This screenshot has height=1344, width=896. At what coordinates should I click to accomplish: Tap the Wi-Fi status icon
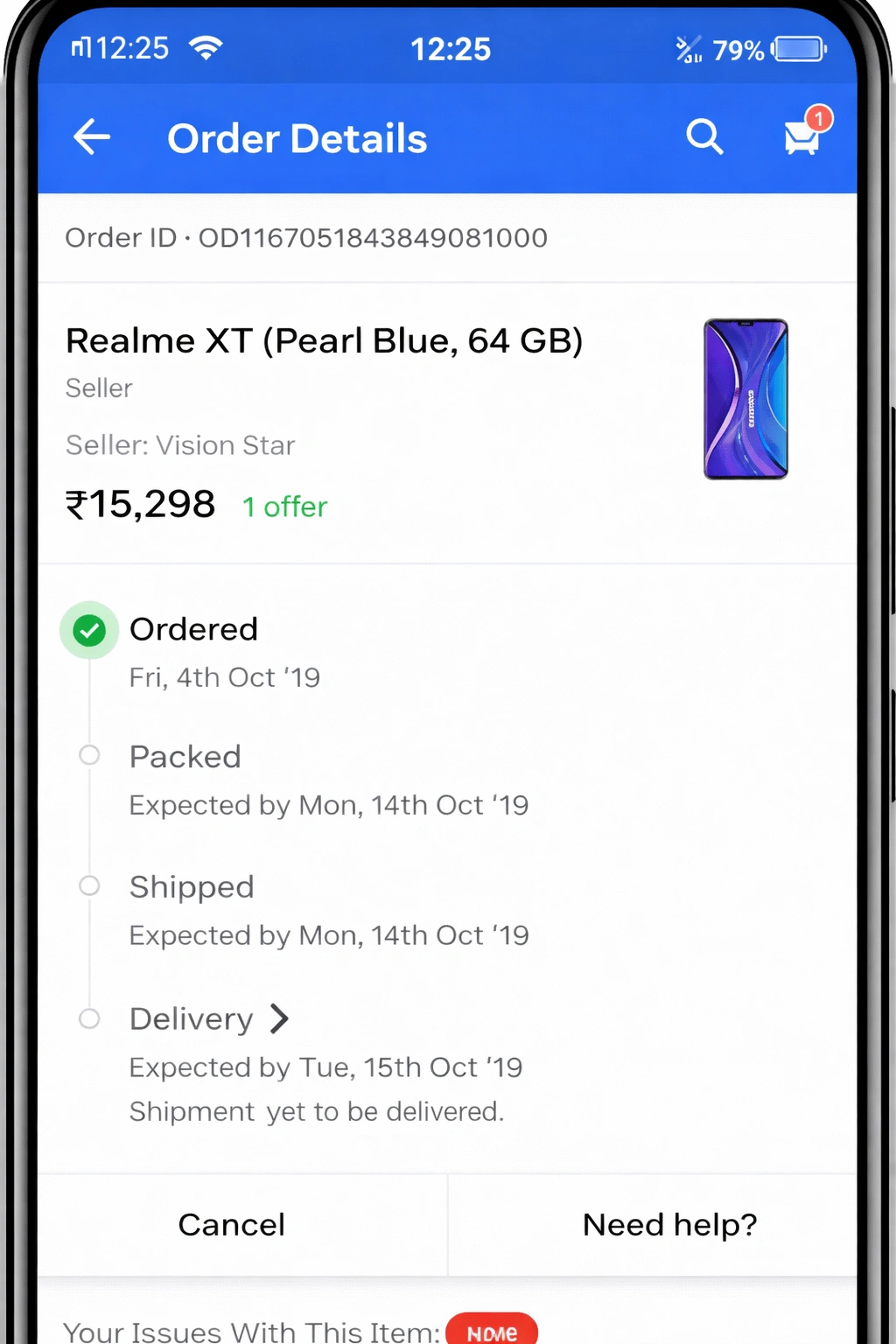tap(206, 48)
